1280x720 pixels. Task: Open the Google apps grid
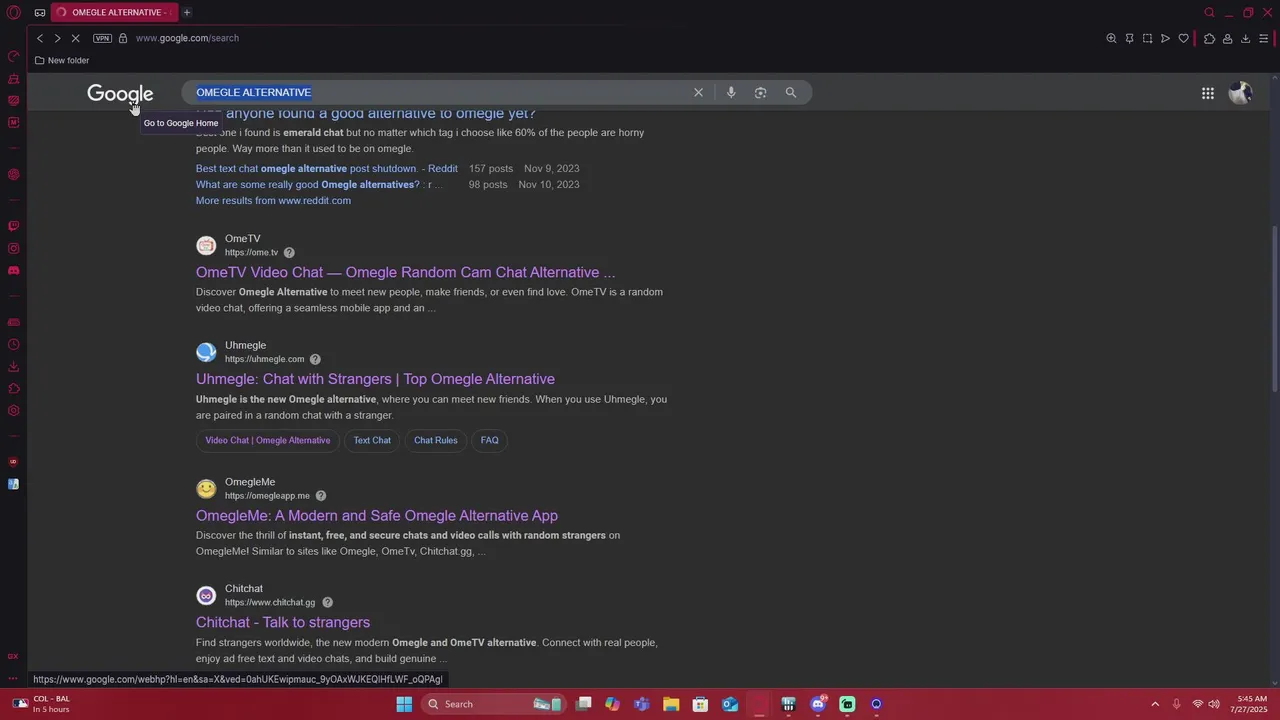[1208, 93]
